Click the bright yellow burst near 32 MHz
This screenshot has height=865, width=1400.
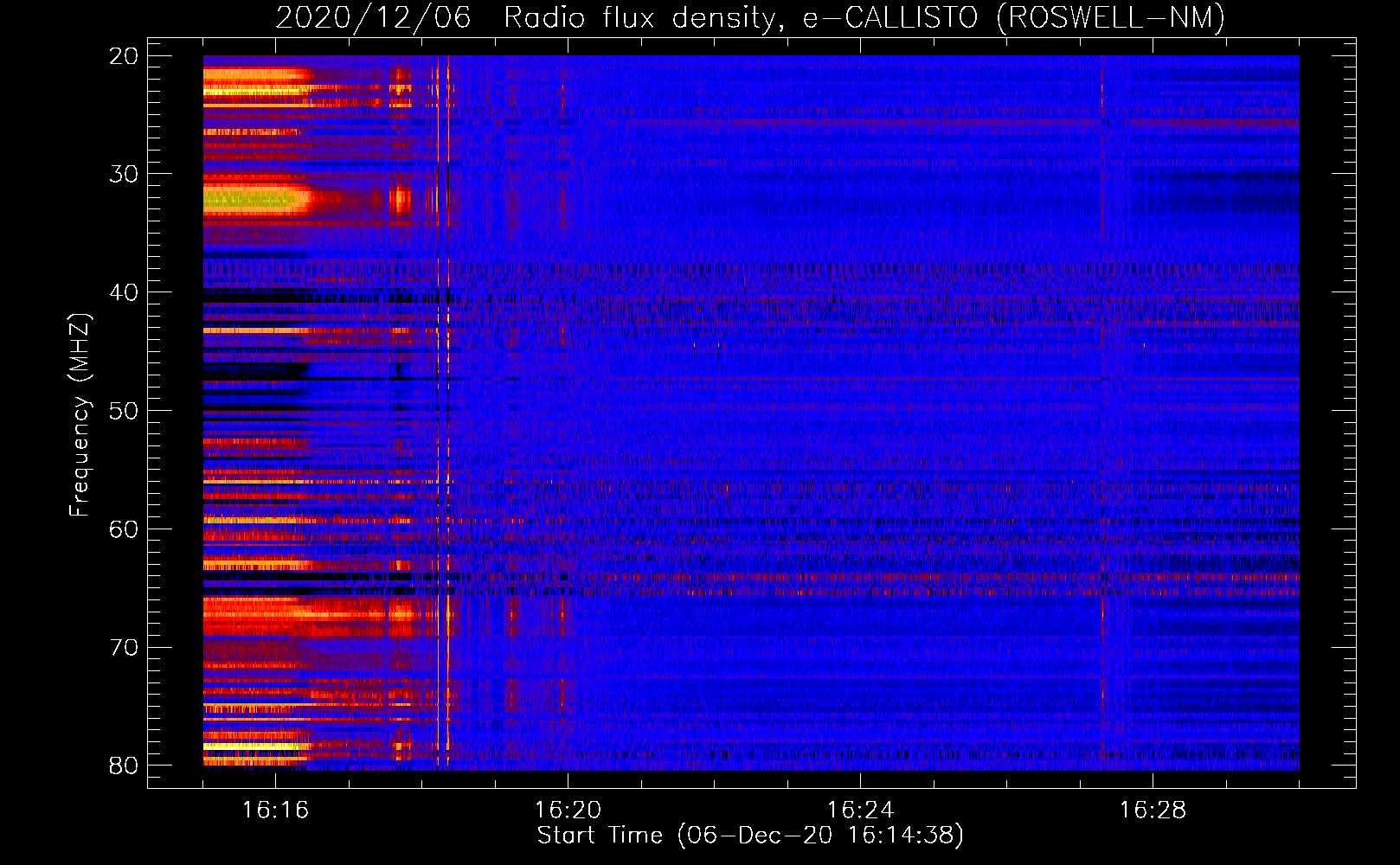click(256, 201)
